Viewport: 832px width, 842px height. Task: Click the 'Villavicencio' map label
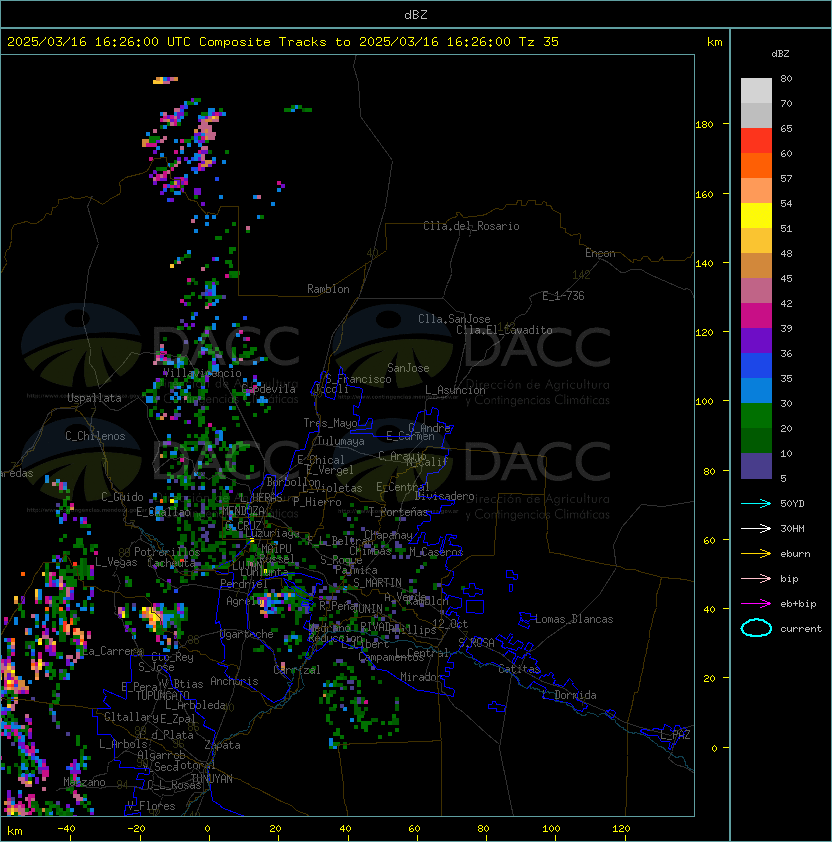click(x=202, y=373)
